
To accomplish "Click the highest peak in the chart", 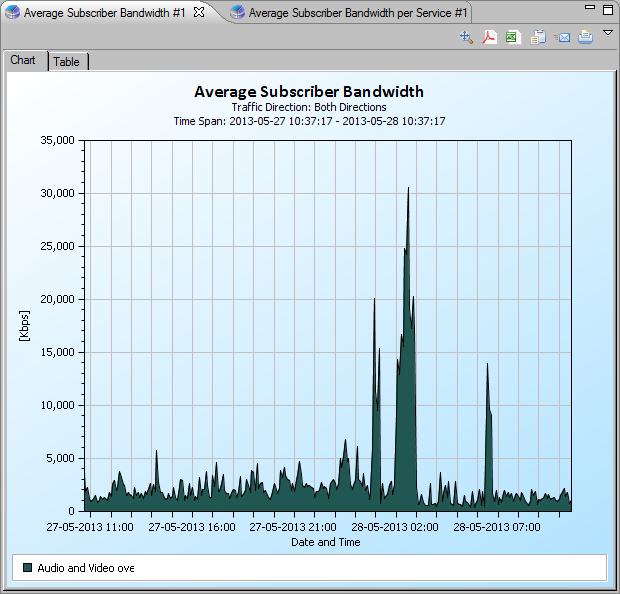I will [x=408, y=189].
